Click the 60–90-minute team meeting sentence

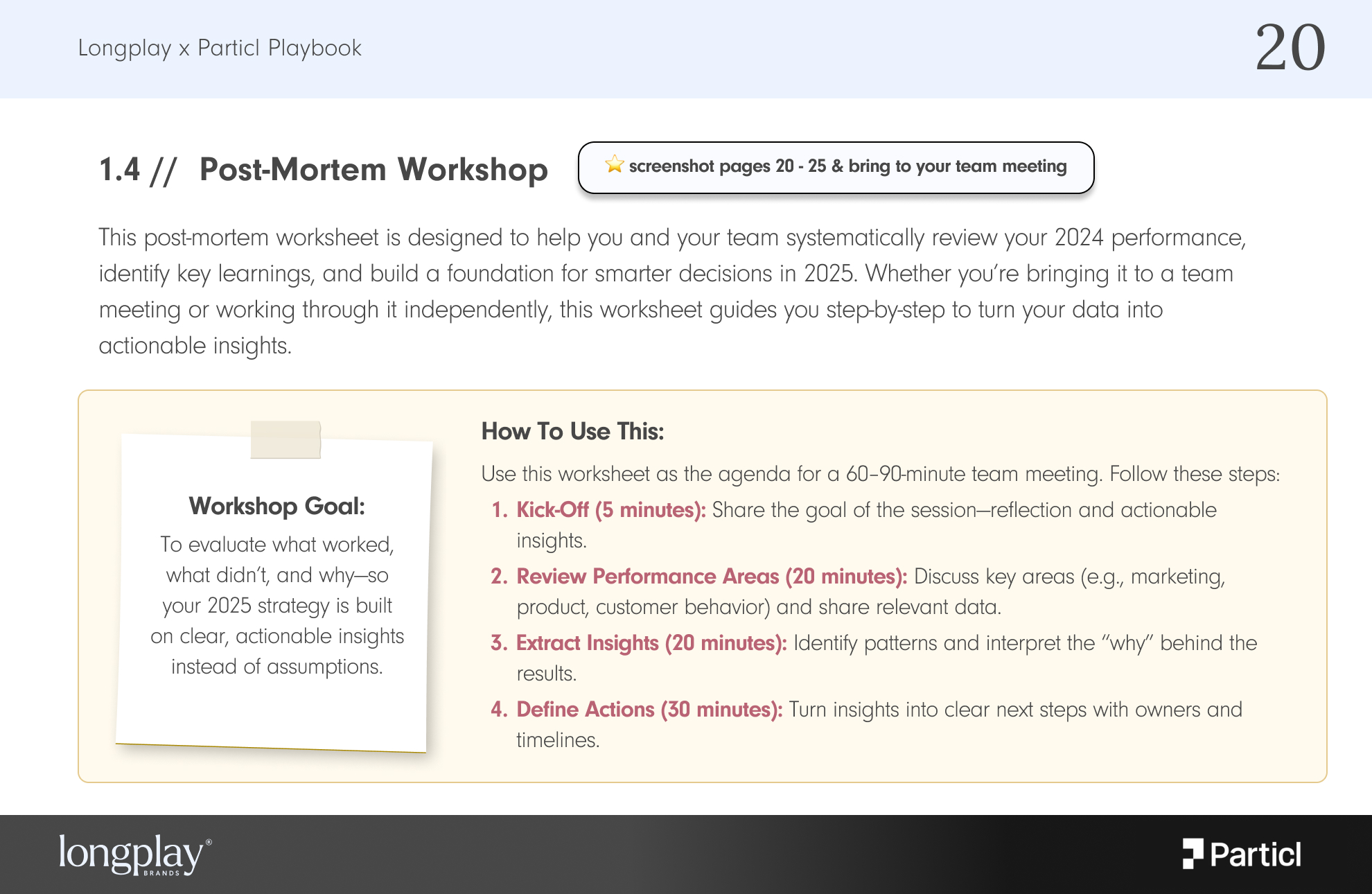881,474
